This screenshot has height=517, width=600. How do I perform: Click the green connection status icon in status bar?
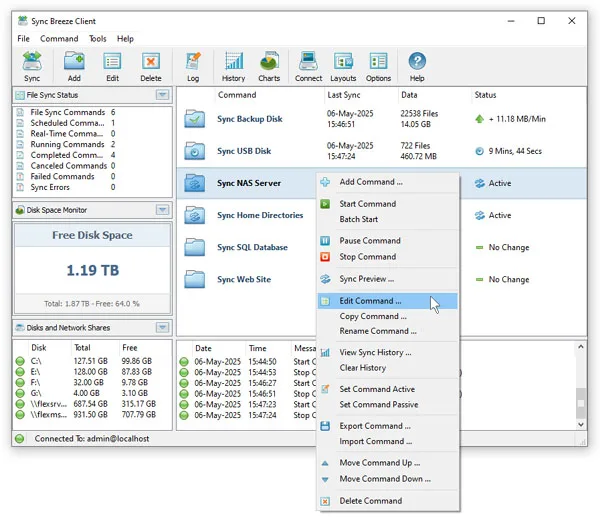click(x=20, y=439)
